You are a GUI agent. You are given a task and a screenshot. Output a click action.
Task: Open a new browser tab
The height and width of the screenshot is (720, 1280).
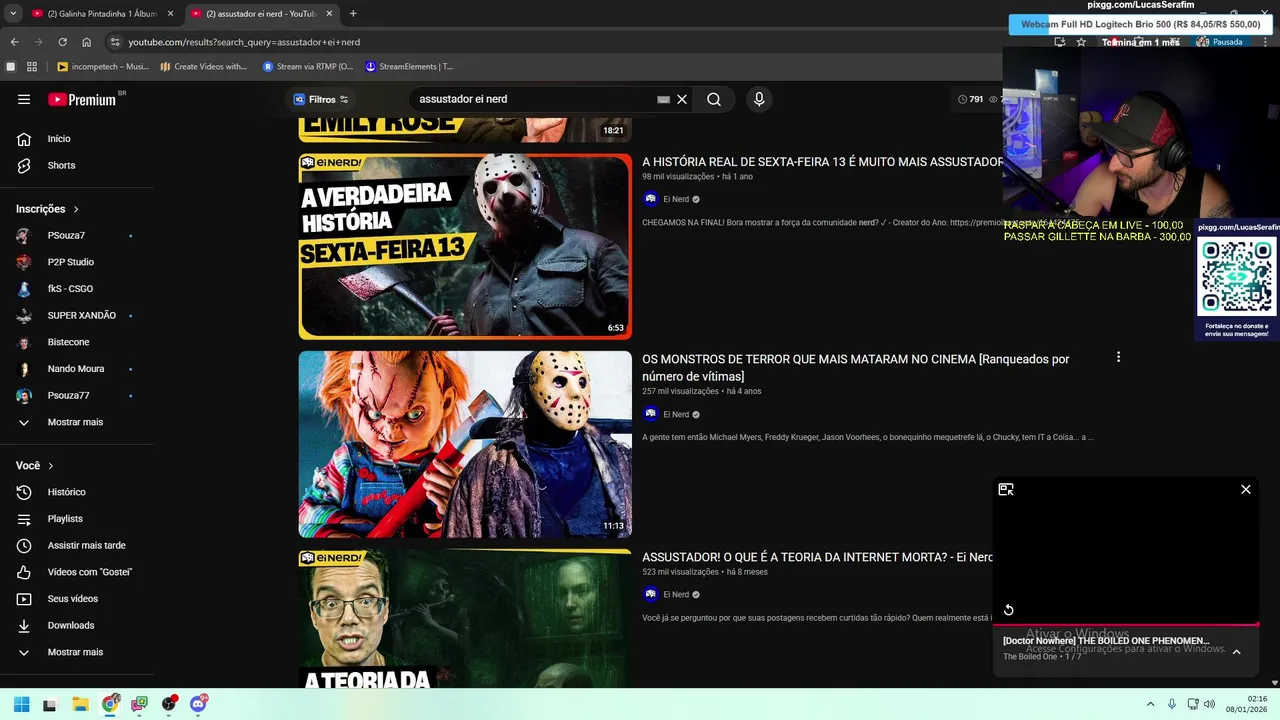pyautogui.click(x=353, y=14)
